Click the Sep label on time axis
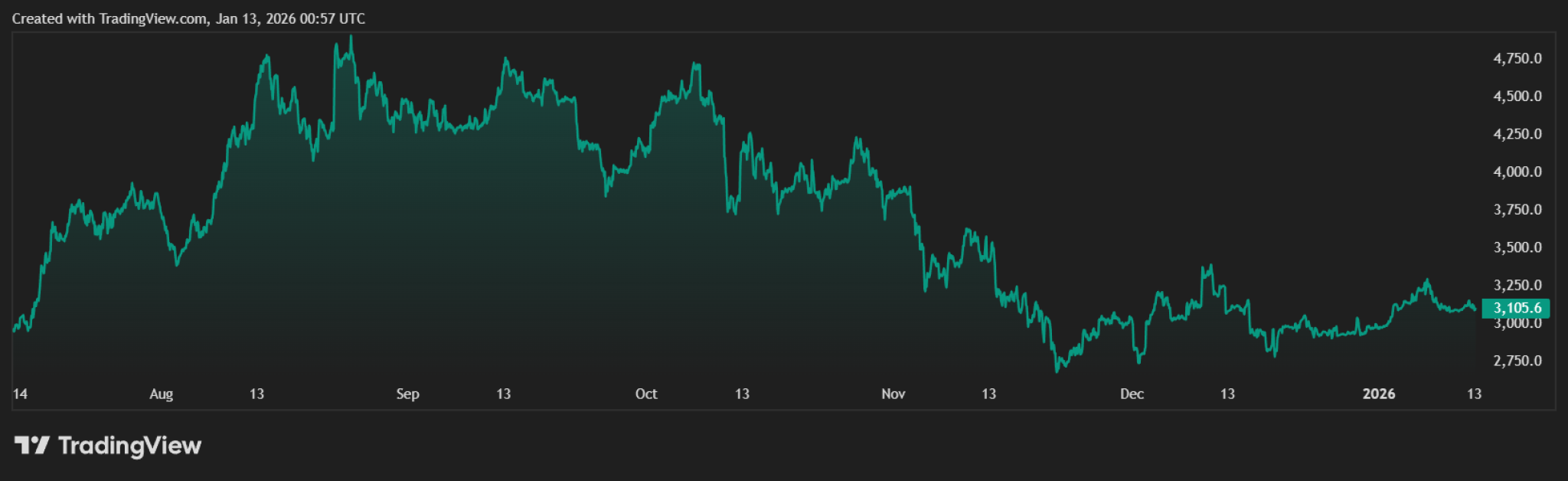 (407, 394)
